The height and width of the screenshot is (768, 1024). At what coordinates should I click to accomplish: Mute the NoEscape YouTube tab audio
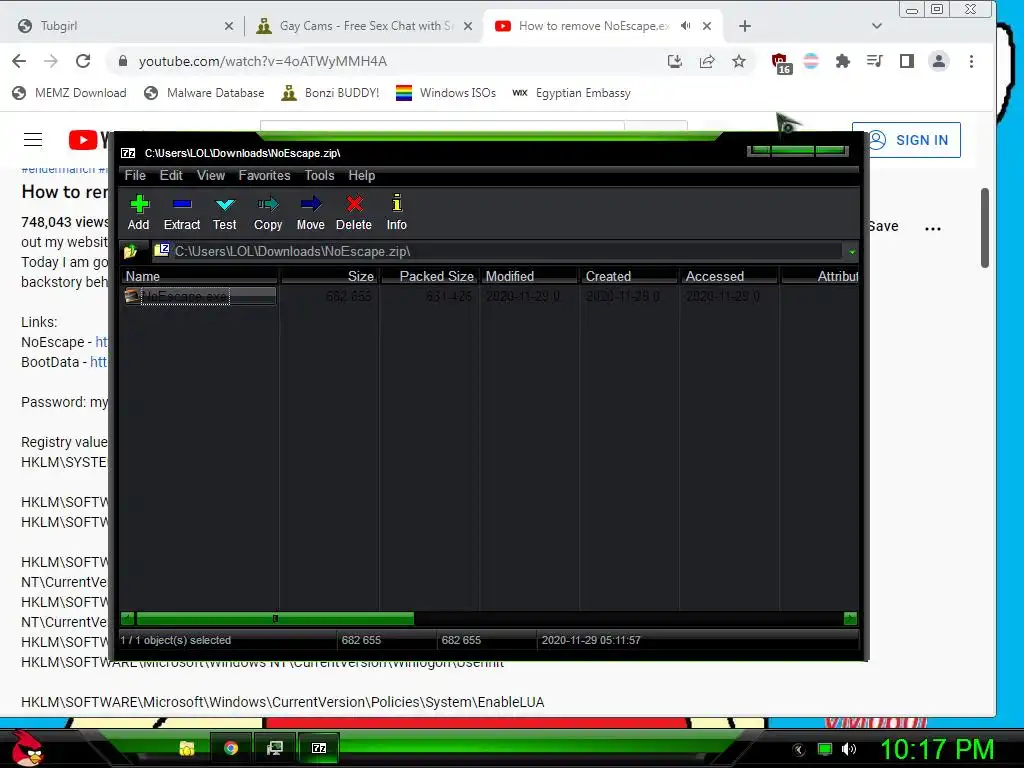point(685,26)
